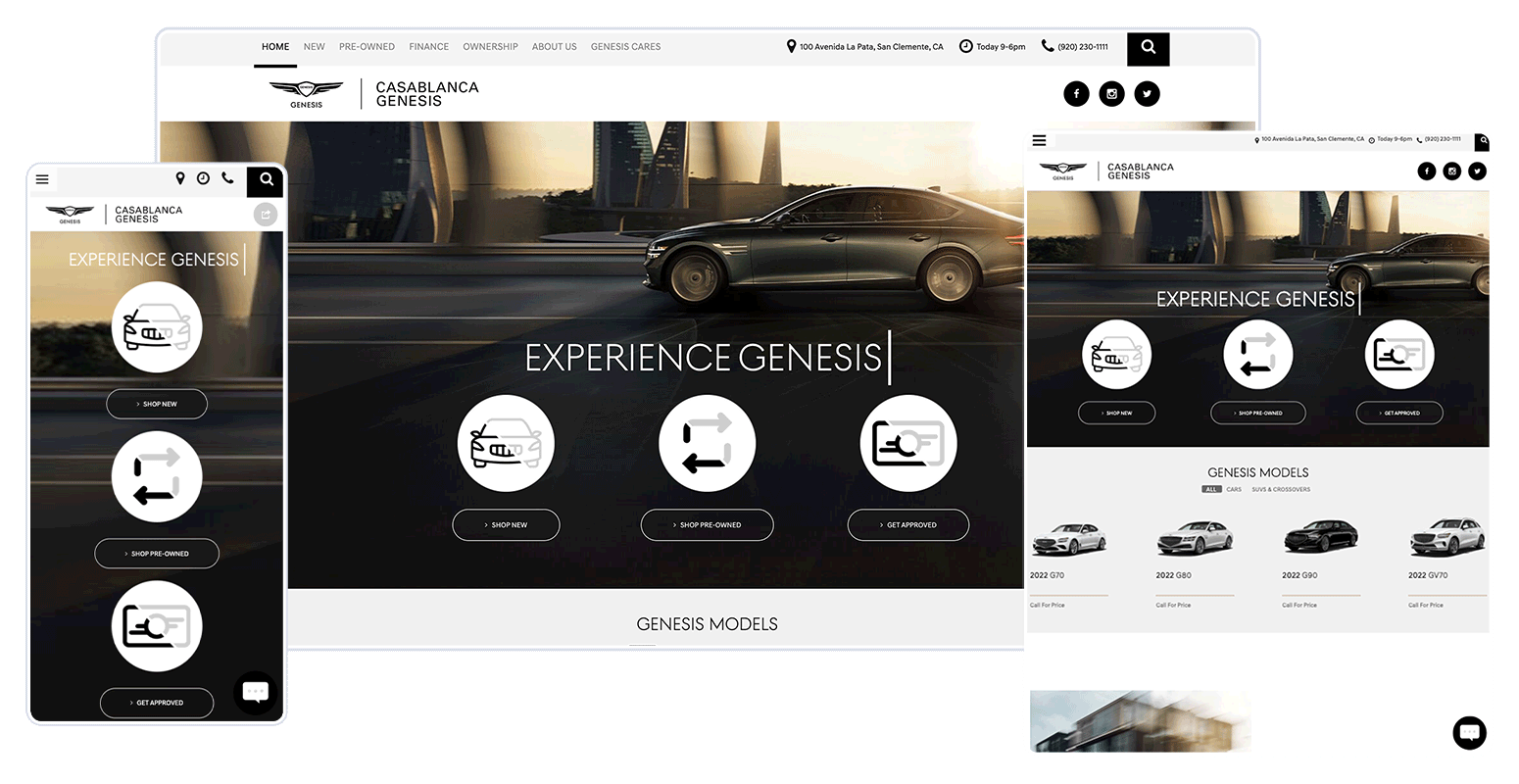
Task: Tap the clock hours icon in the phone header
Action: pos(203,178)
